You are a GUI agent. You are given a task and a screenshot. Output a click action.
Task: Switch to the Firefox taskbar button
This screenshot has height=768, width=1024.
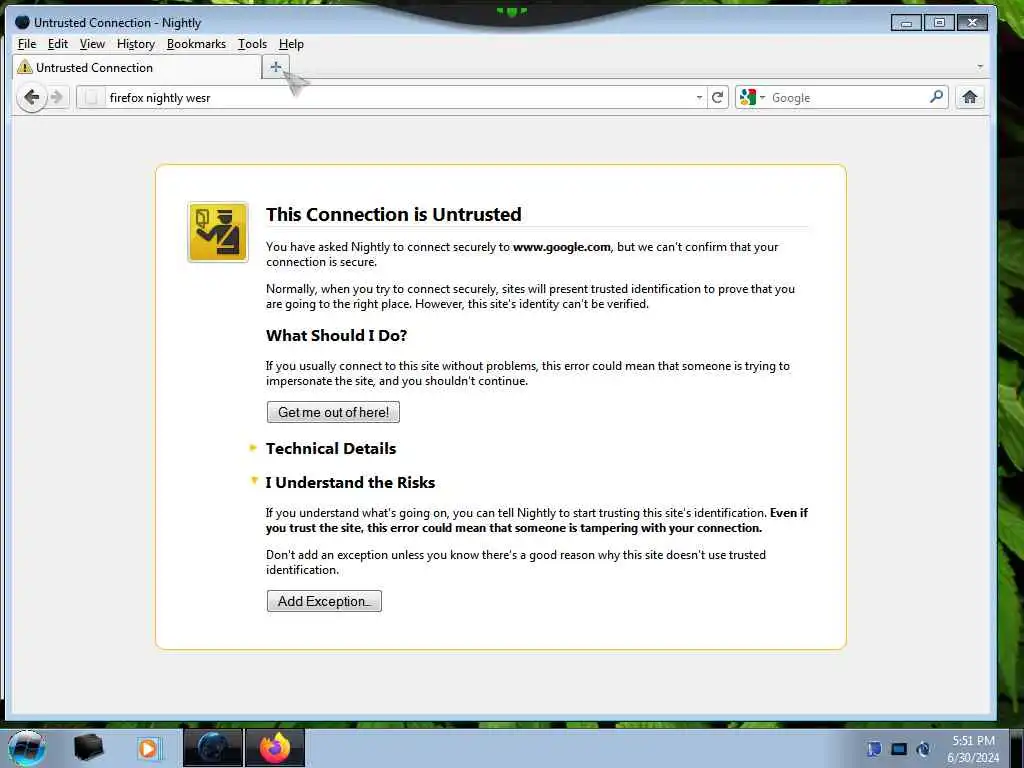(x=275, y=748)
